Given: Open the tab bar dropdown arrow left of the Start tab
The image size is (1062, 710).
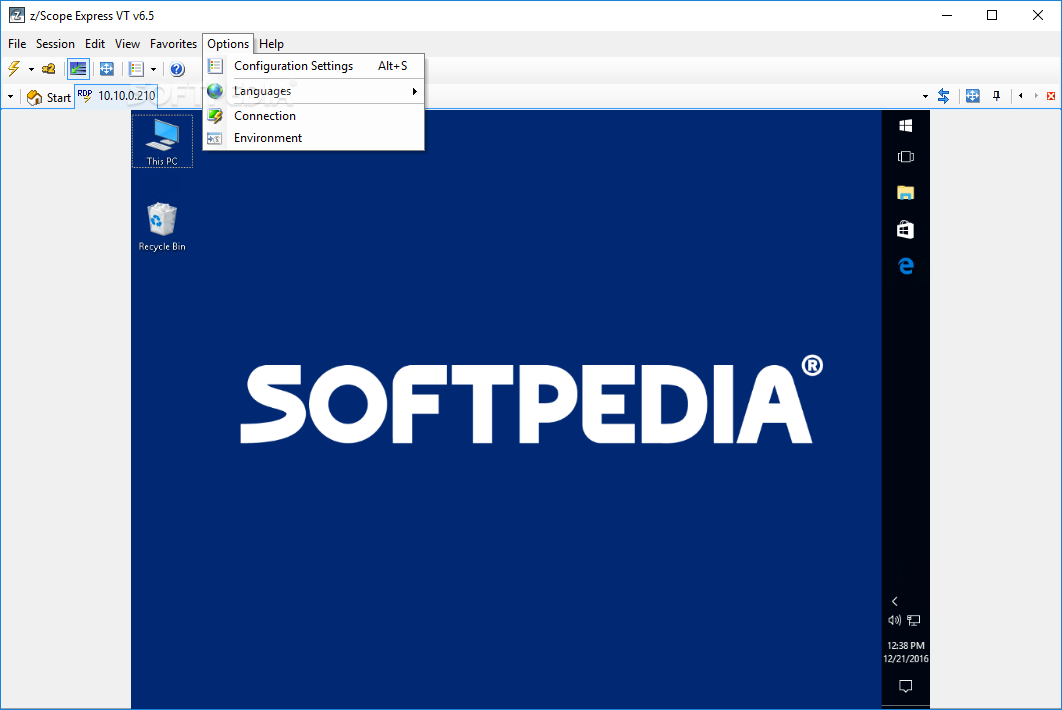Looking at the screenshot, I should click(x=10, y=97).
